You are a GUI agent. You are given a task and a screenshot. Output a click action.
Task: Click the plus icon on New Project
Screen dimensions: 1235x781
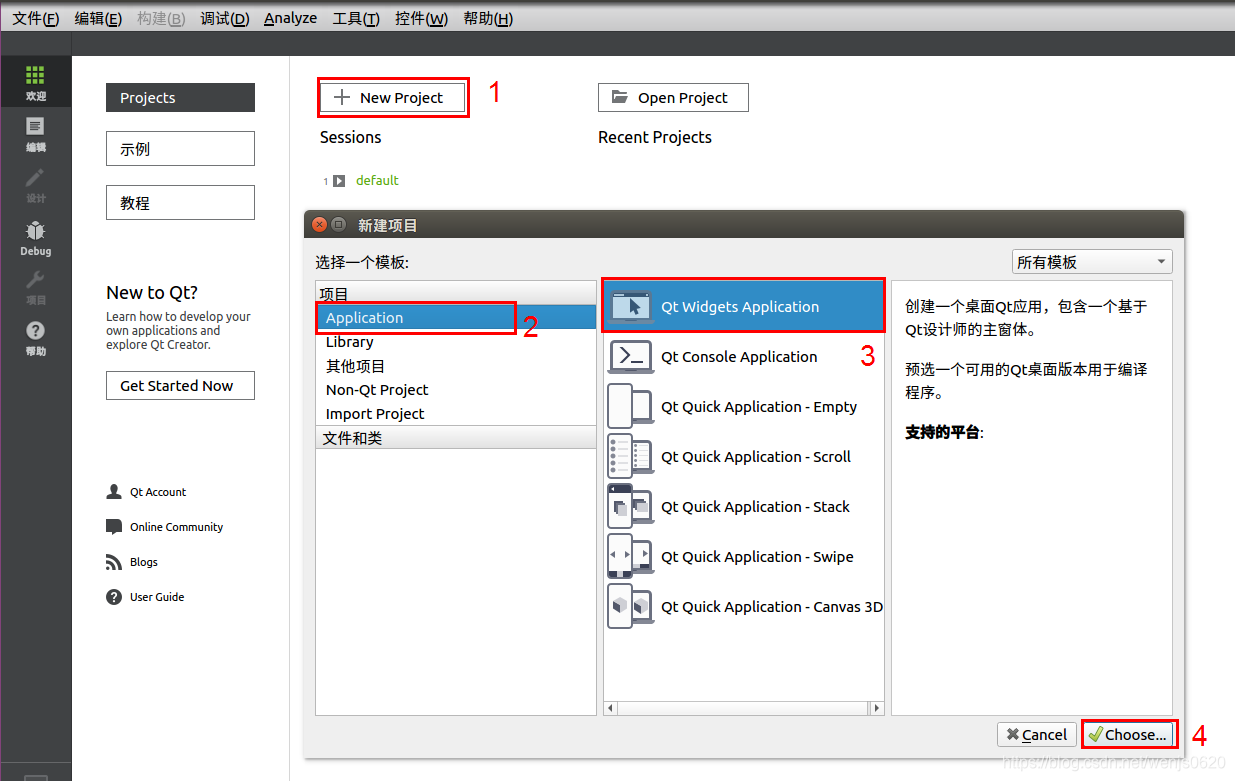342,97
